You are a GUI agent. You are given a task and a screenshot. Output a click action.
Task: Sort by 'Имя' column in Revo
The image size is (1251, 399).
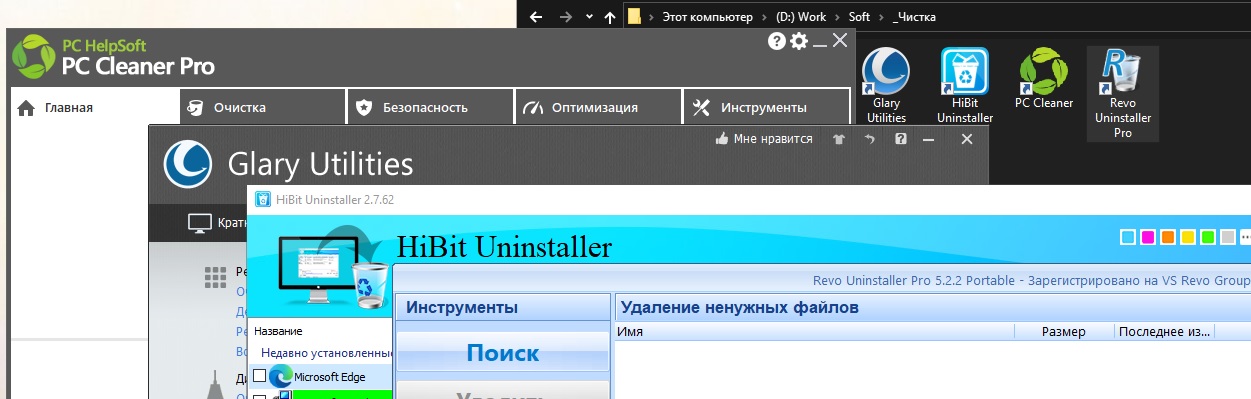click(814, 331)
